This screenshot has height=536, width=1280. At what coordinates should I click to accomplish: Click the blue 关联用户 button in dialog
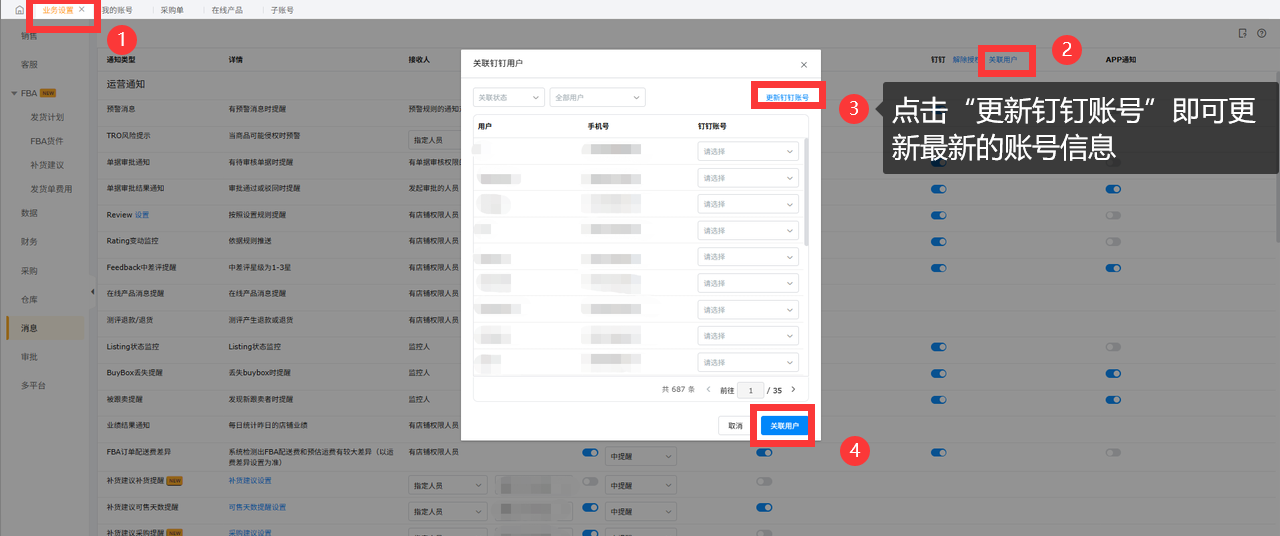point(785,425)
